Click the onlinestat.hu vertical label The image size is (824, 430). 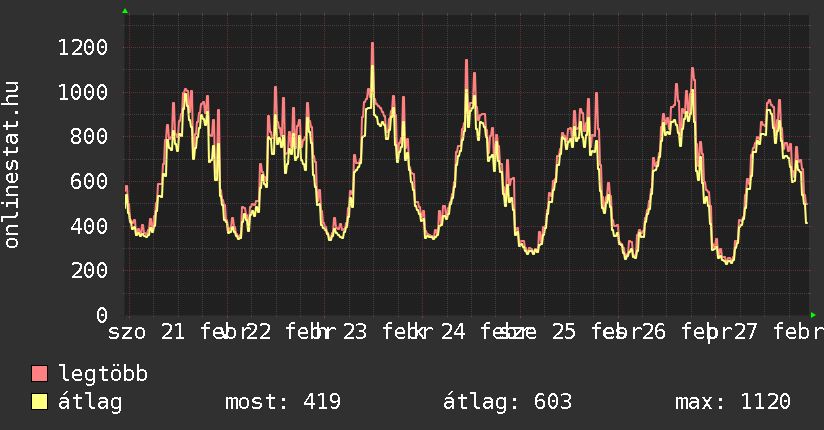click(x=12, y=165)
